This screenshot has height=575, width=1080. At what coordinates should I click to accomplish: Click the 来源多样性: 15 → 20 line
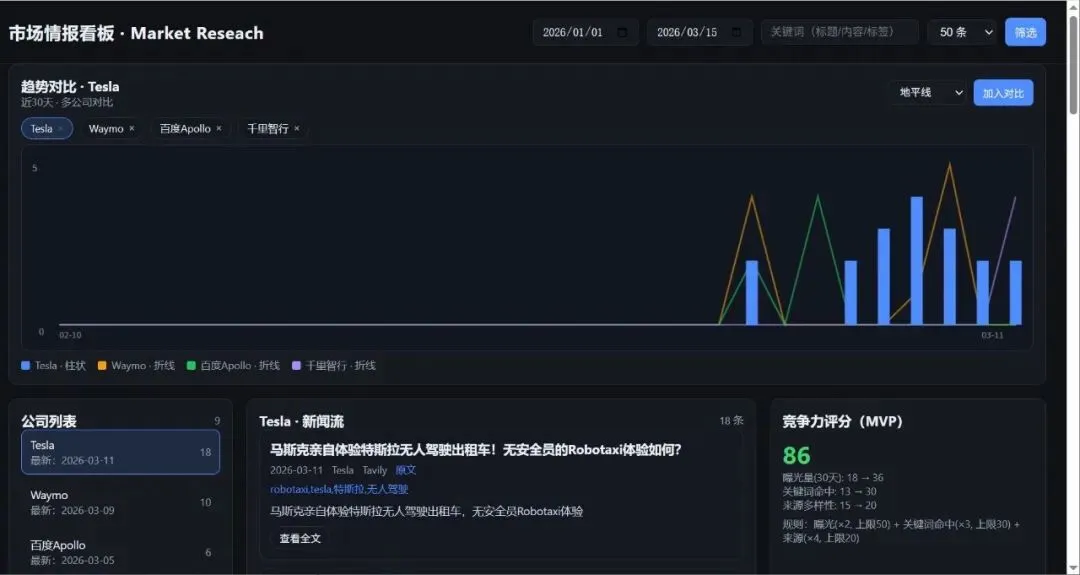coord(829,505)
